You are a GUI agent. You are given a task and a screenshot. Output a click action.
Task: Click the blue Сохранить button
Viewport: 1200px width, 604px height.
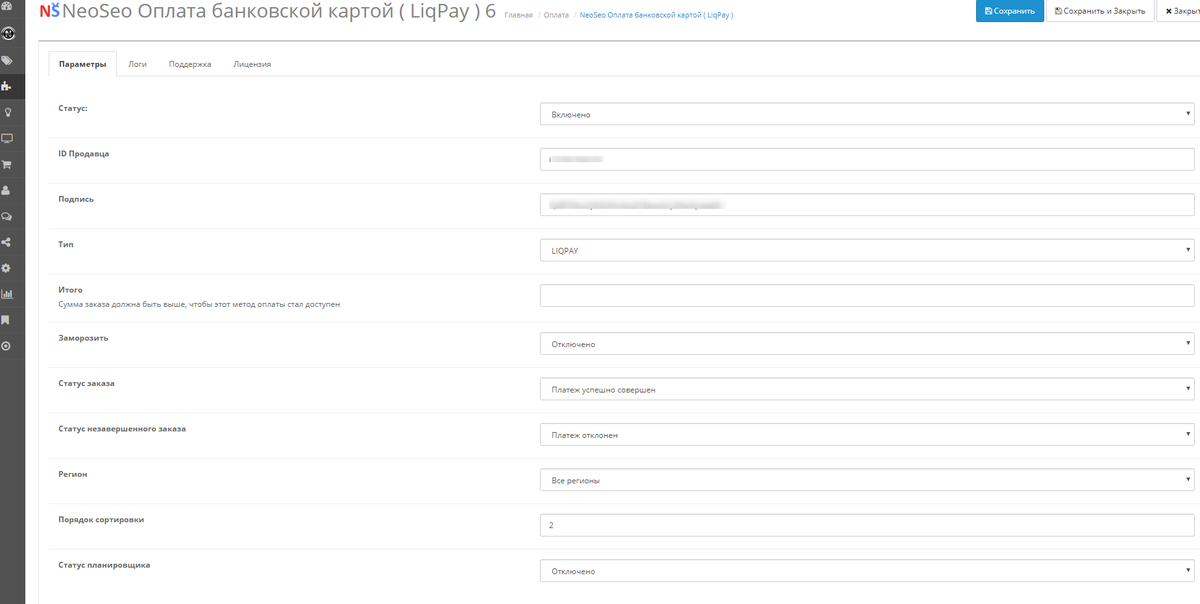1010,11
